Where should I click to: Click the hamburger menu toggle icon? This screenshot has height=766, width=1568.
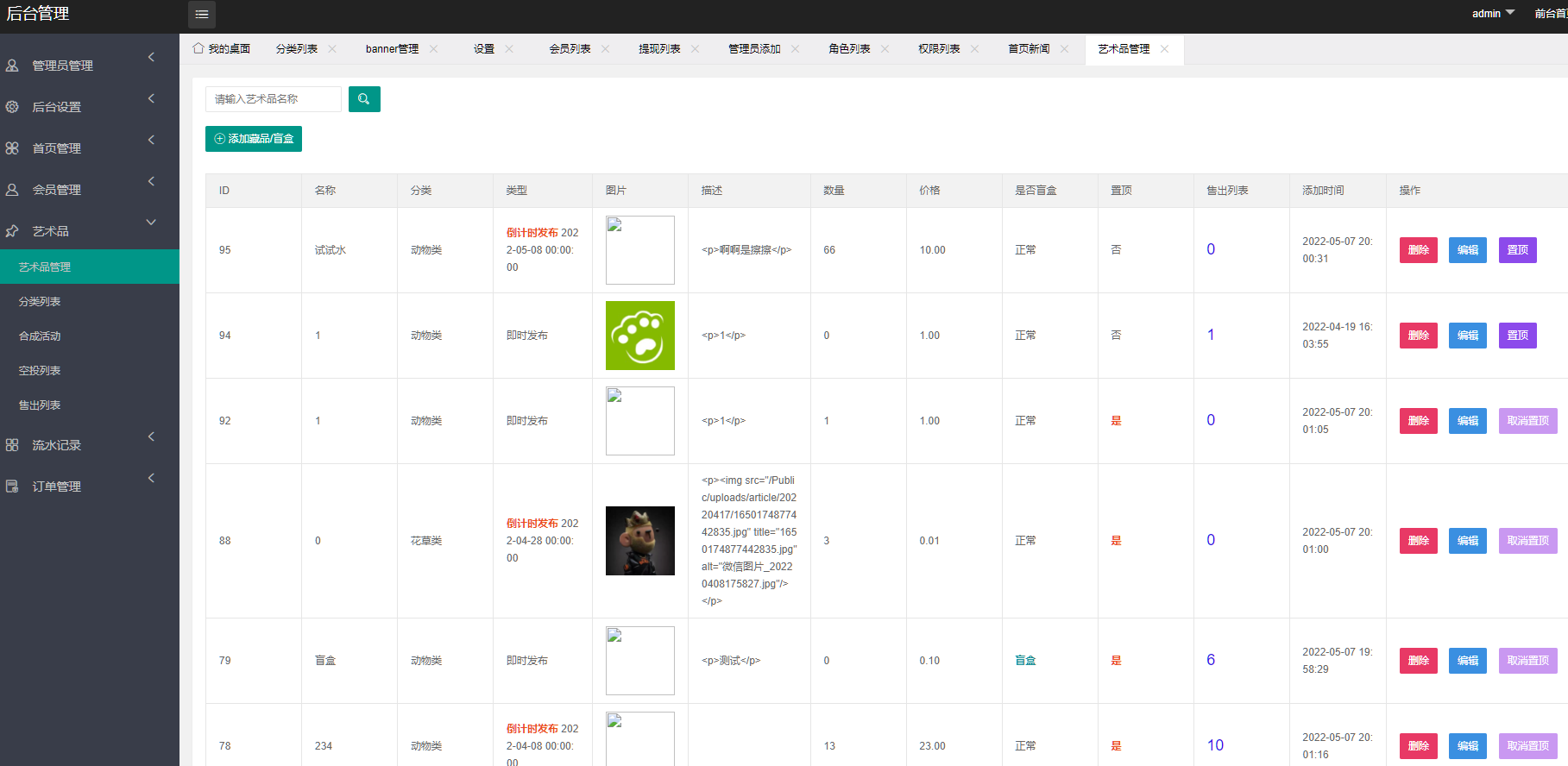pyautogui.click(x=201, y=15)
